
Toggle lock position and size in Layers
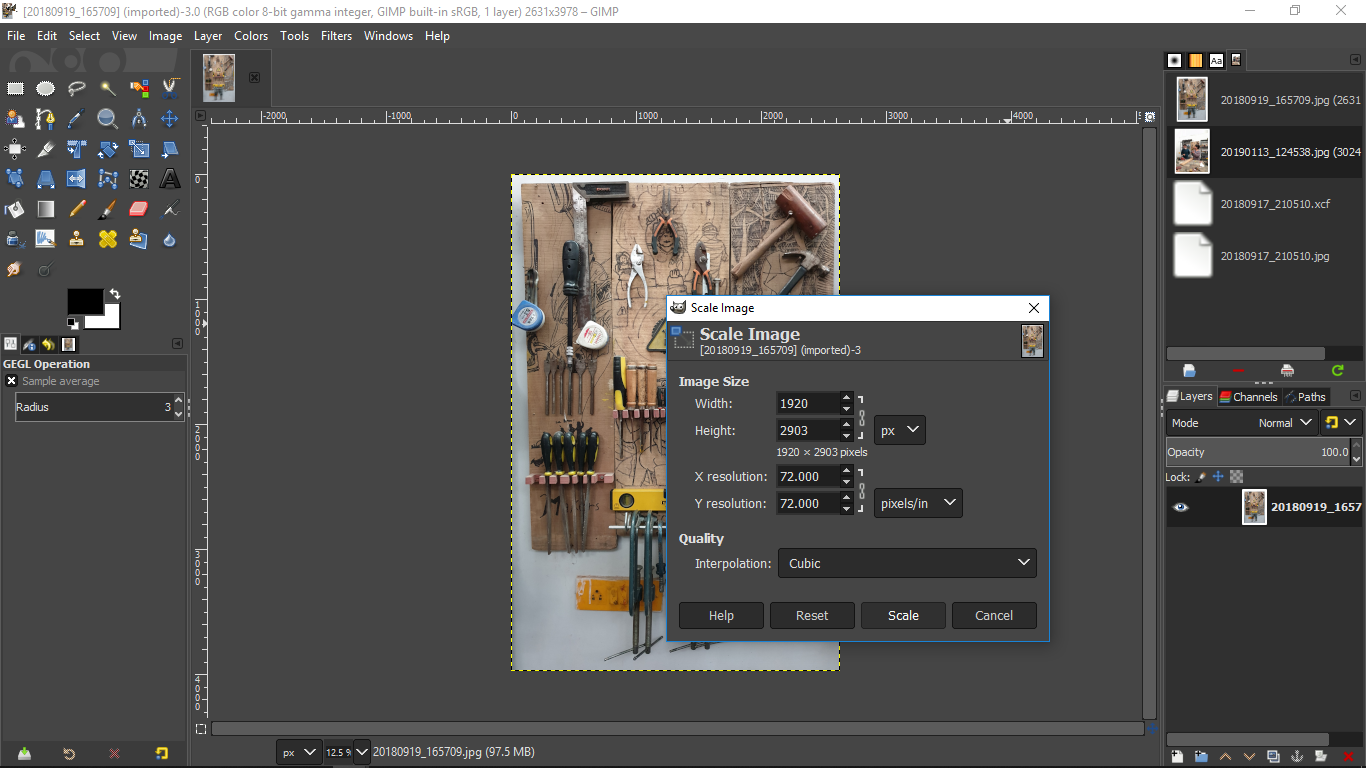[1218, 477]
